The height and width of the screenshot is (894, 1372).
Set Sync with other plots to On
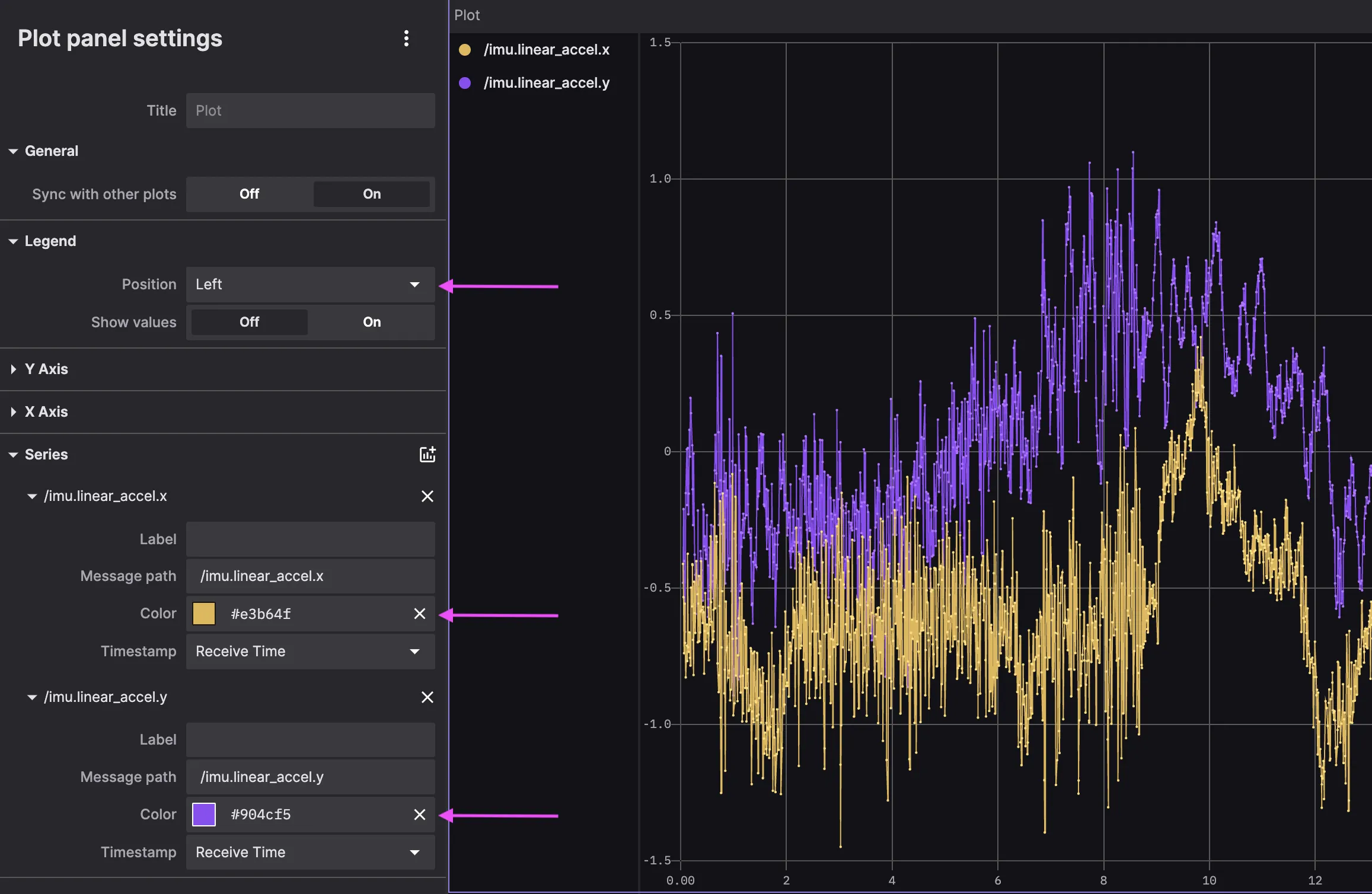point(372,194)
